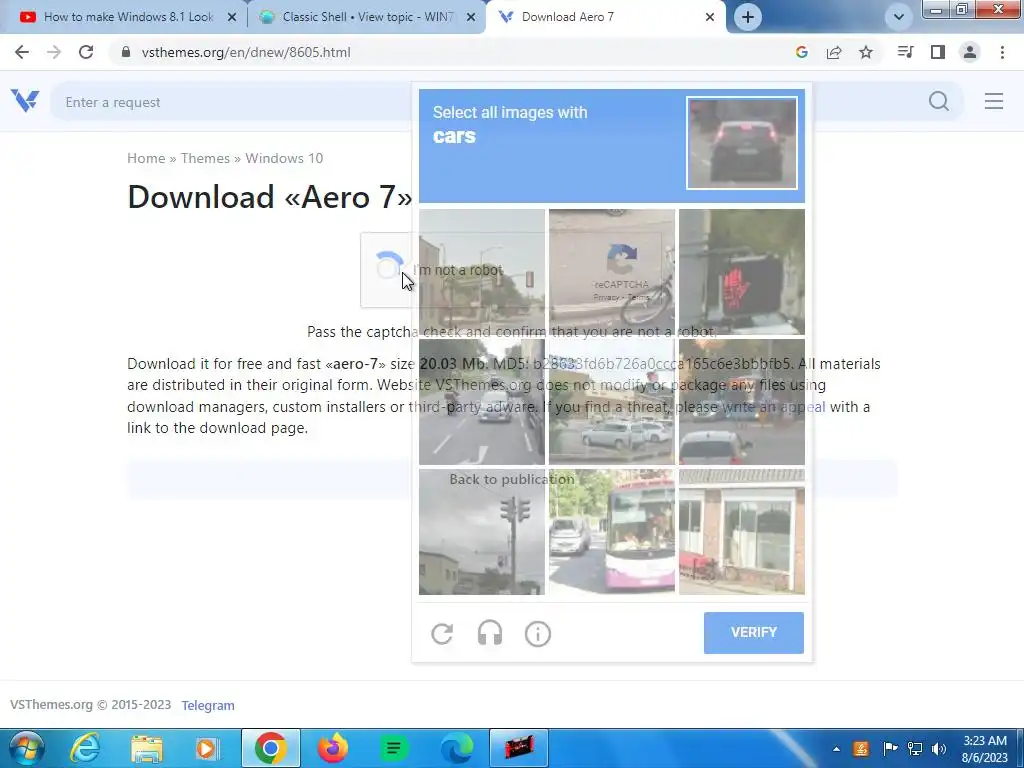Select captcha tile with parked bicycle
This screenshot has height=768, width=1024.
(612, 272)
